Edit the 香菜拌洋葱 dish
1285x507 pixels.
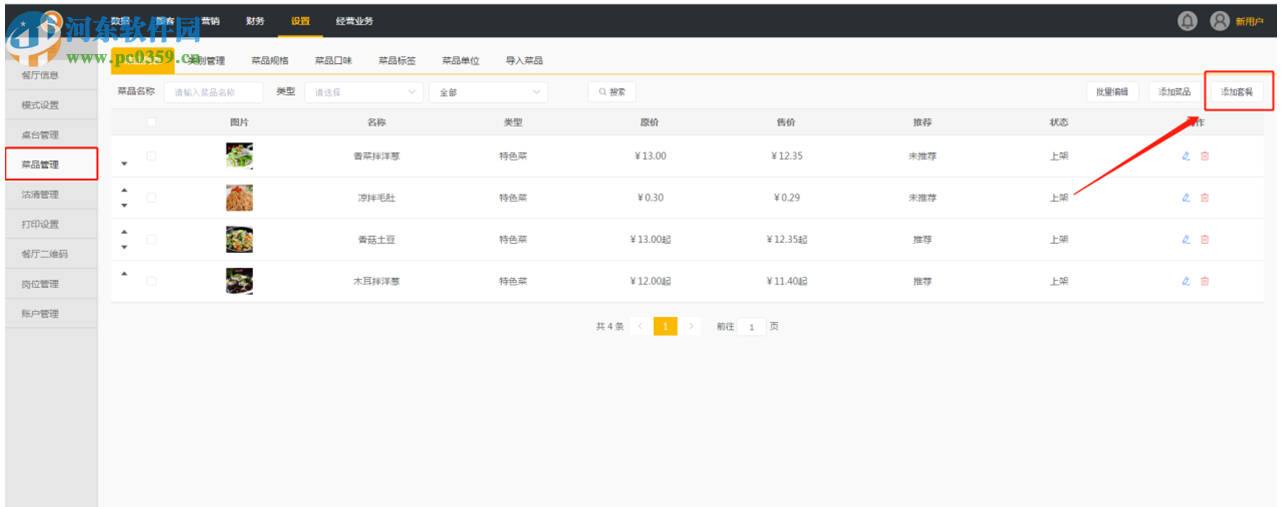pos(1186,156)
